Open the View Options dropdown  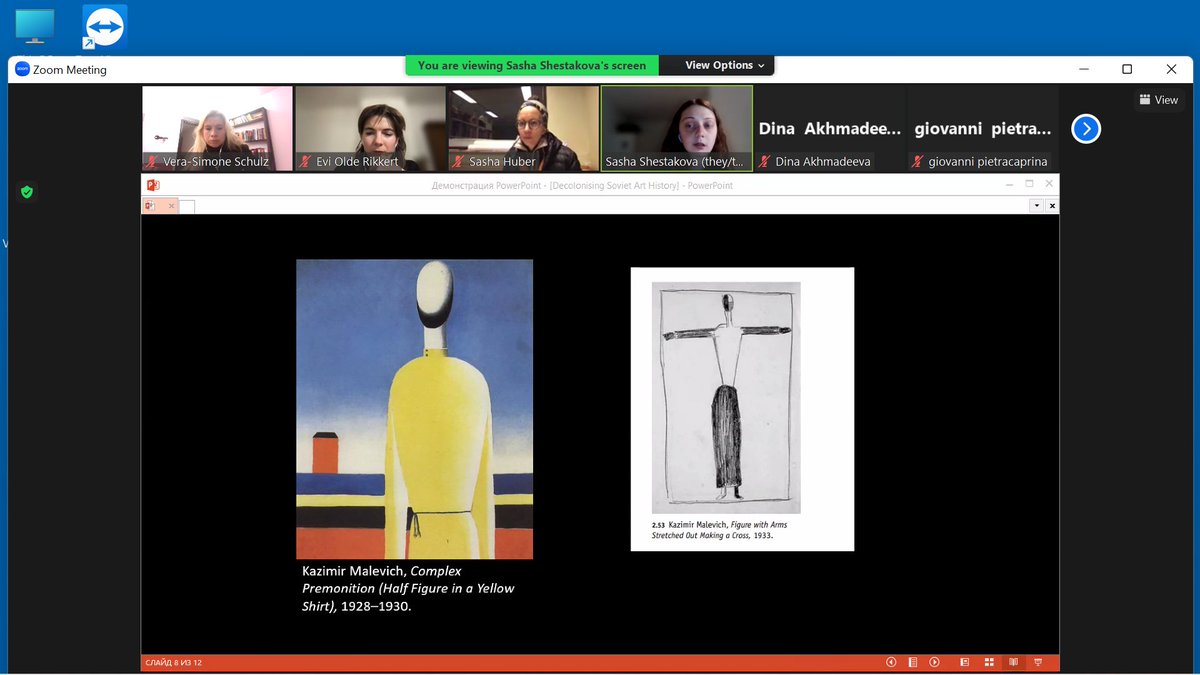[x=725, y=65]
